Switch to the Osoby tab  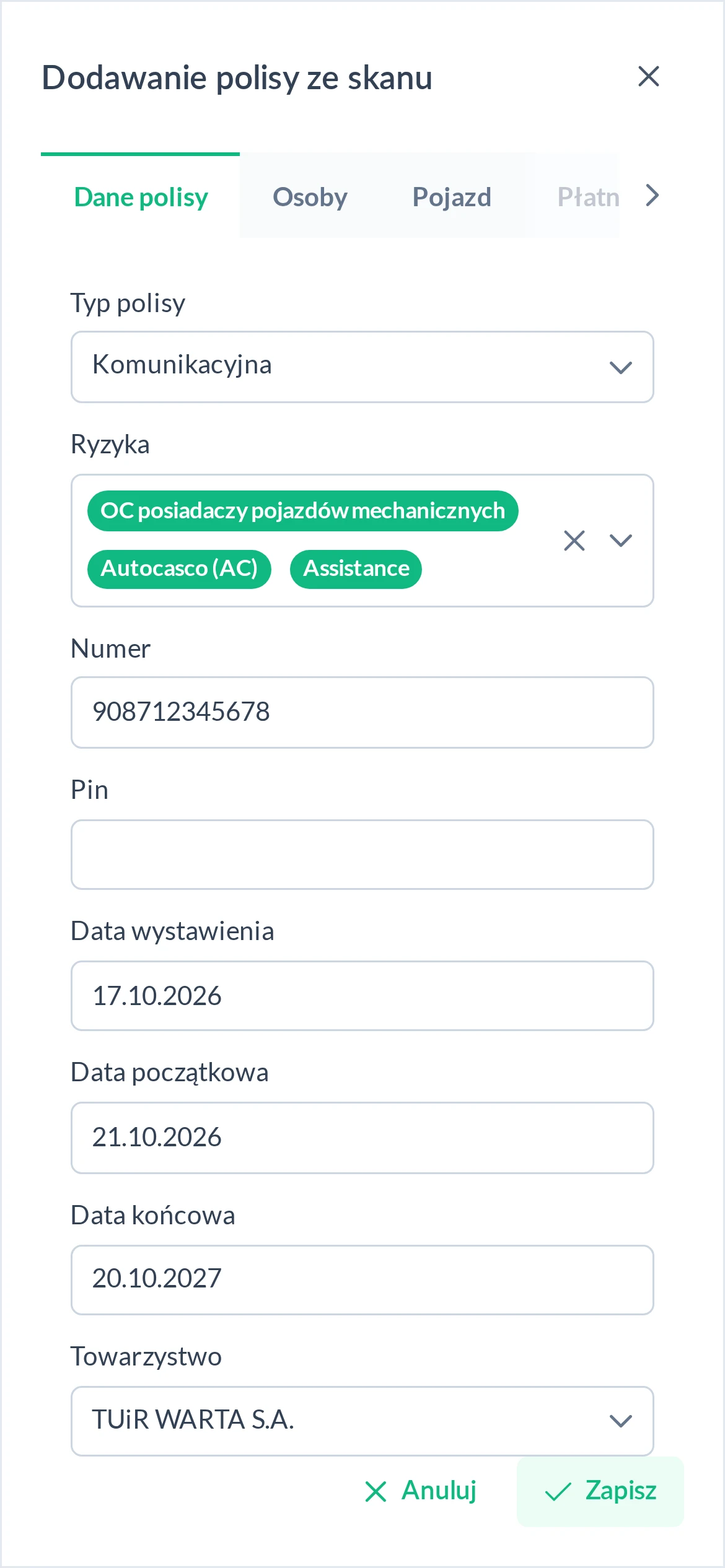coord(310,197)
